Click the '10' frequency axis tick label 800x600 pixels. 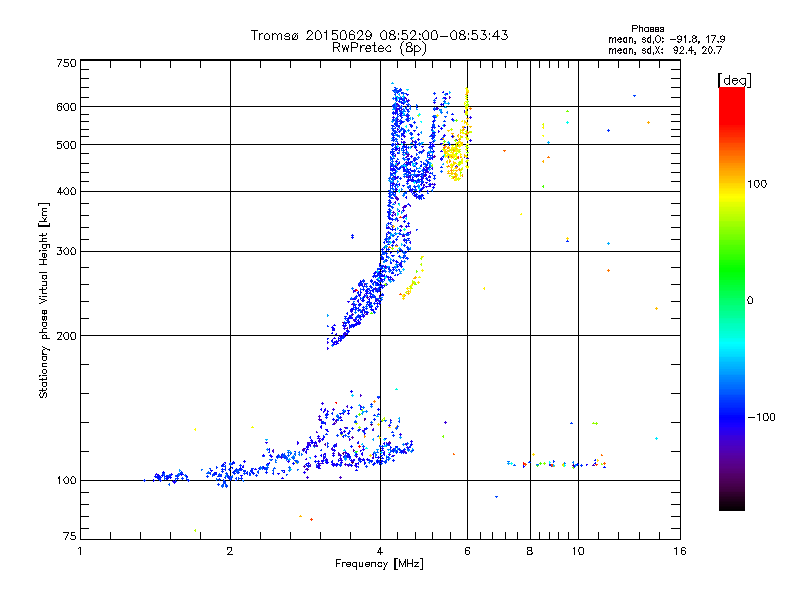(x=578, y=551)
